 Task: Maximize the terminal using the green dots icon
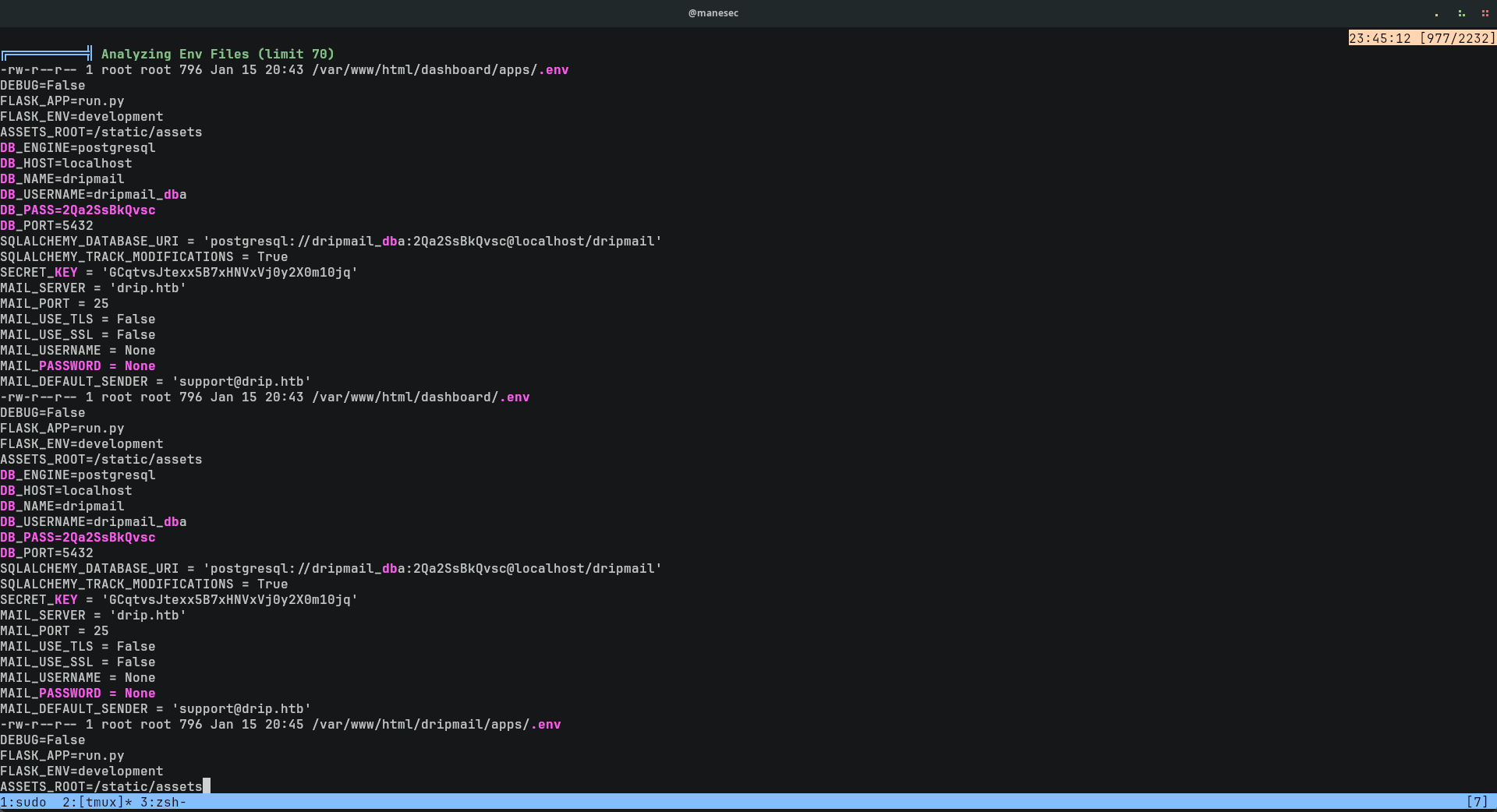[1461, 13]
